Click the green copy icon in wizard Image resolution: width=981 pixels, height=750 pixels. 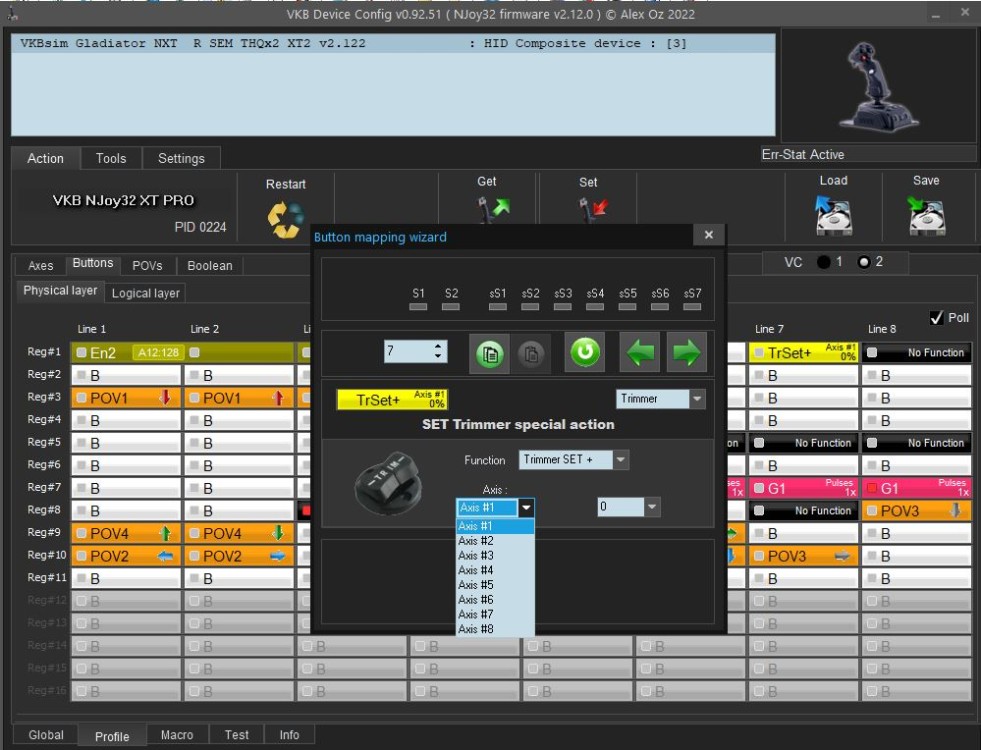pyautogui.click(x=489, y=353)
